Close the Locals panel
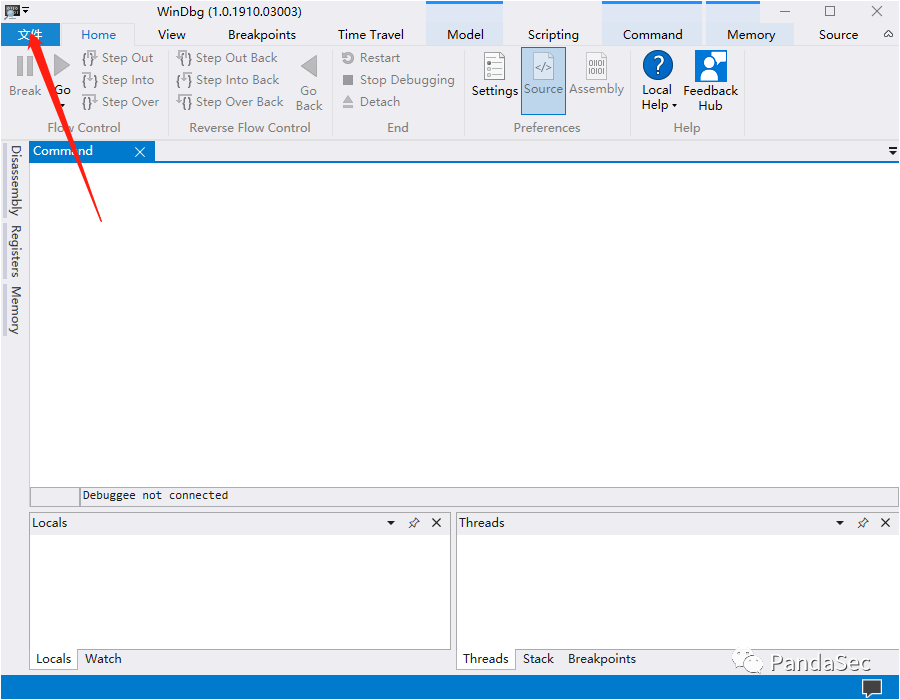900x700 pixels. [x=436, y=523]
